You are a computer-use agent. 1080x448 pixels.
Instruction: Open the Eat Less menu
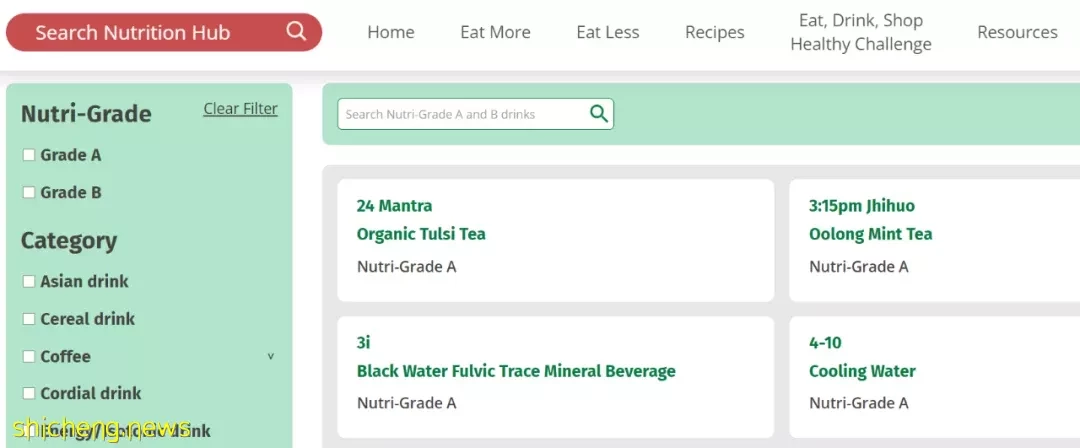[x=608, y=32]
